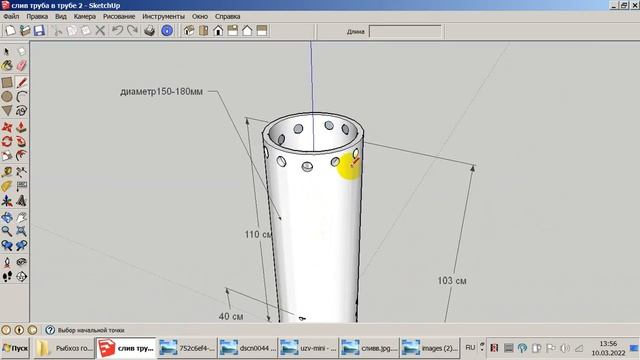Select the Scale tool
640x360 pixels.
click(7, 156)
